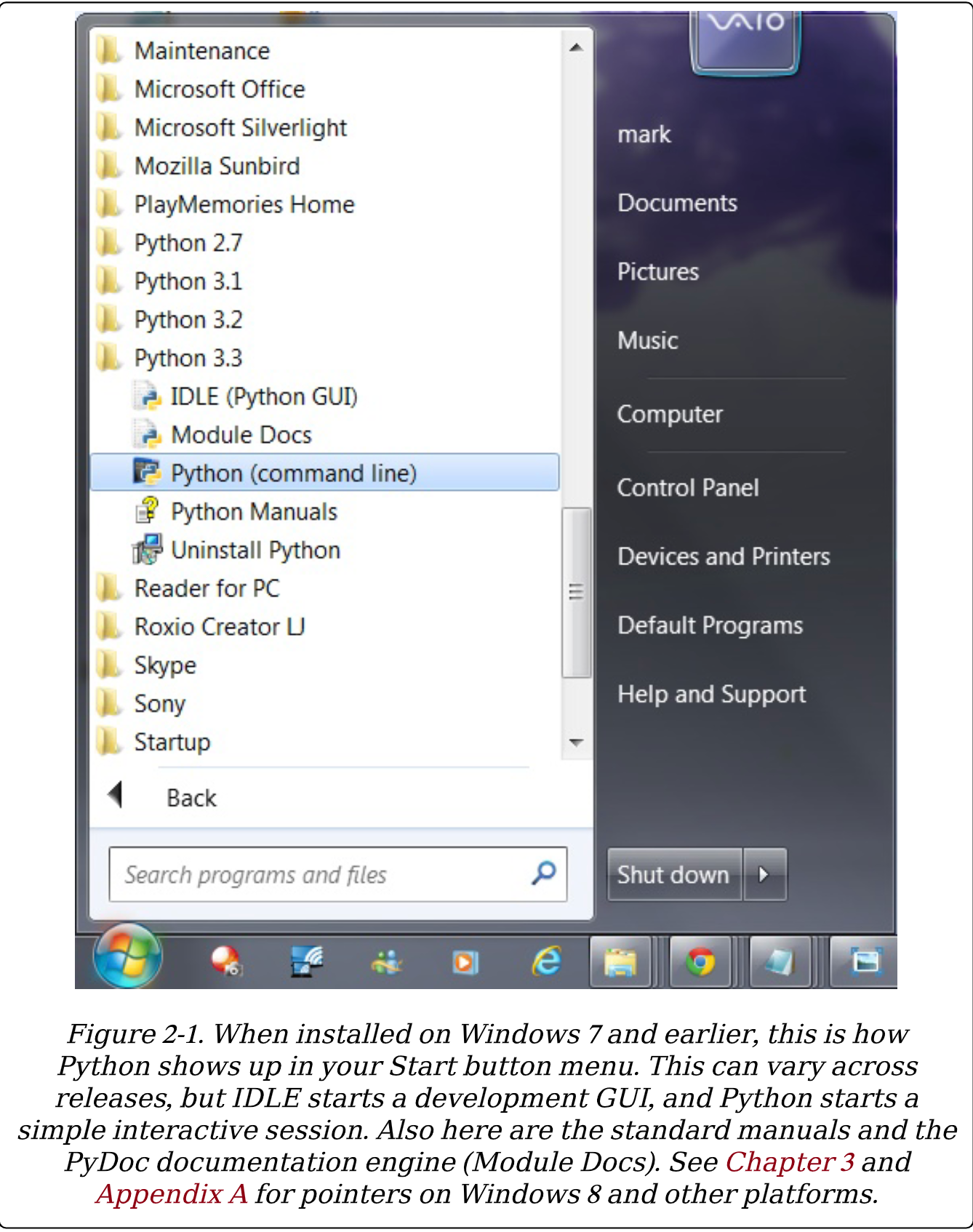This screenshot has width=973, height=1232.
Task: Click the VAIO user account picture
Action: [x=745, y=40]
